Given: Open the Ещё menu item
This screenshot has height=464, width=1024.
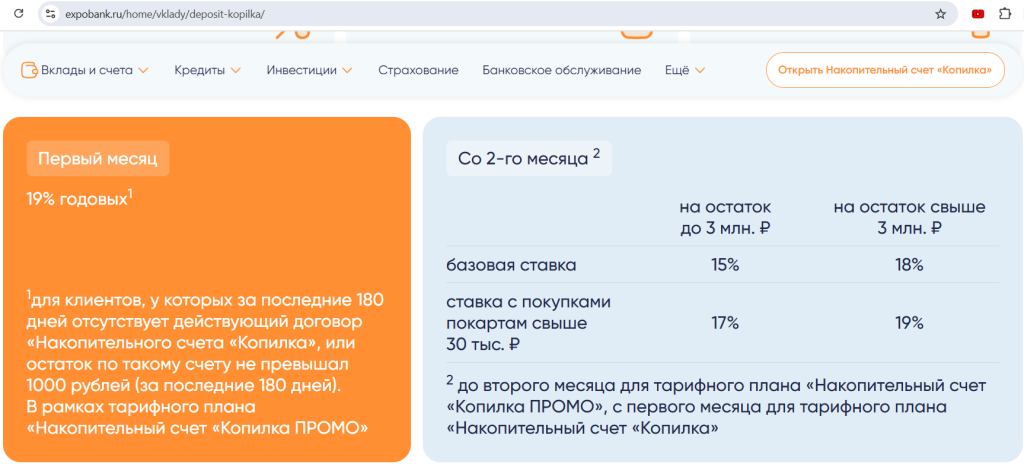Looking at the screenshot, I should pos(677,70).
